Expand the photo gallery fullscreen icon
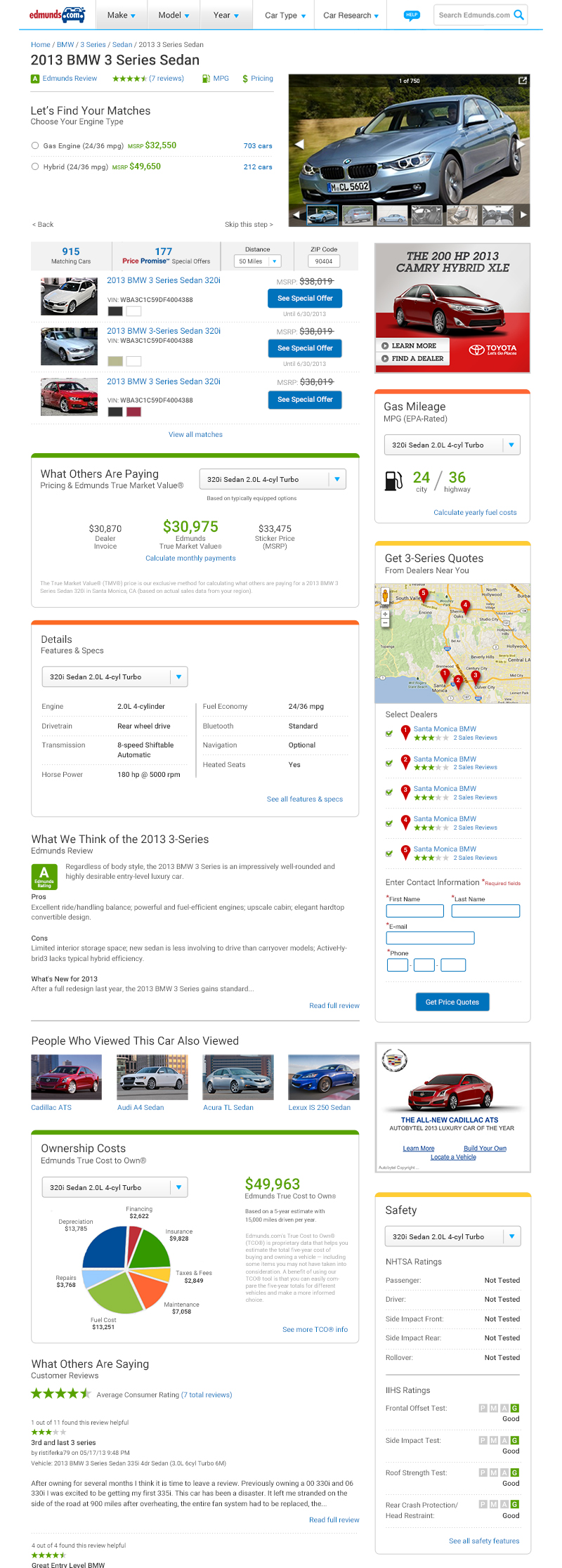This screenshot has width=562, height=1568. 523,81
